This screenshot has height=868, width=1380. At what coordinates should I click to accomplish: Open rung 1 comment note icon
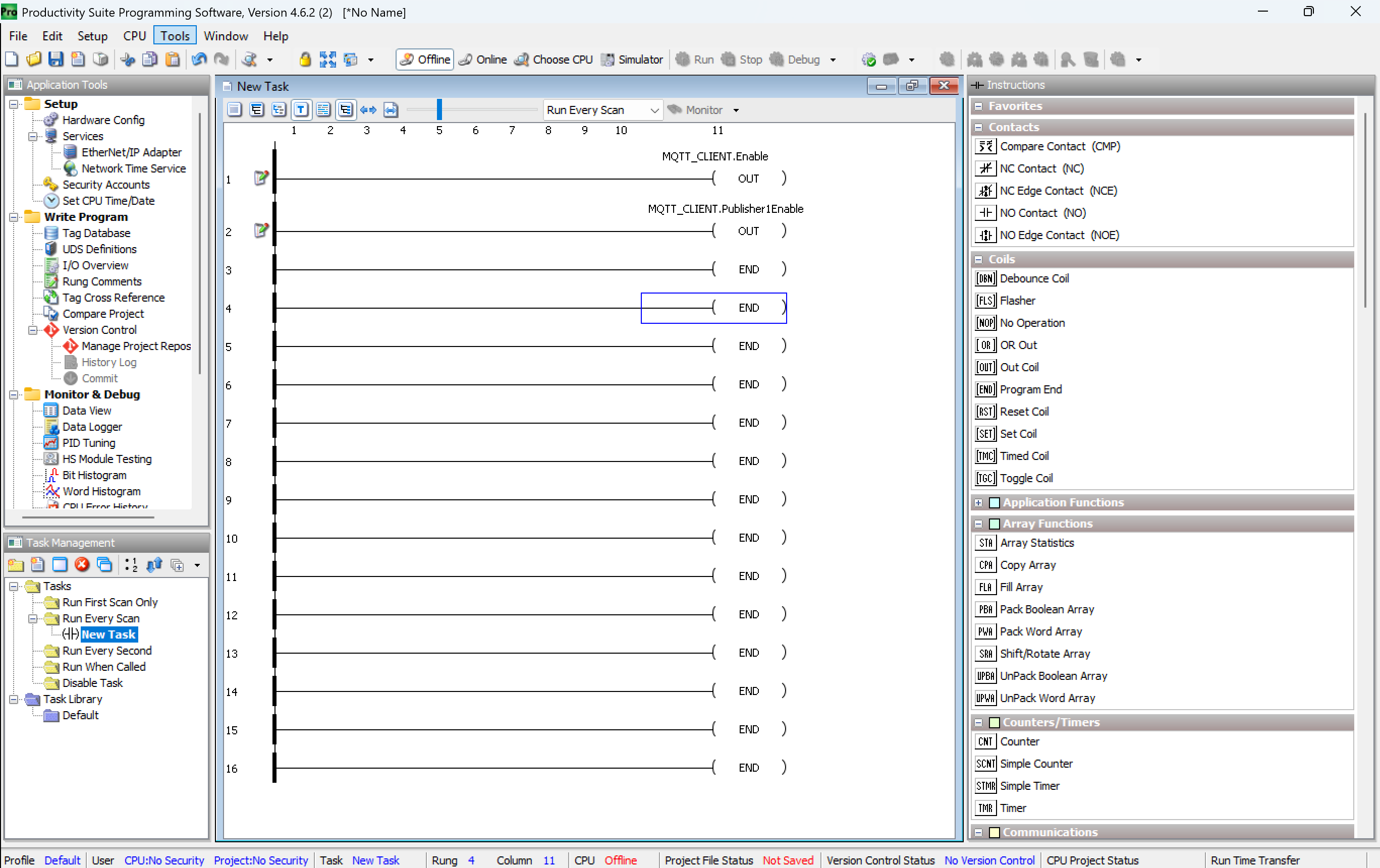tap(261, 178)
